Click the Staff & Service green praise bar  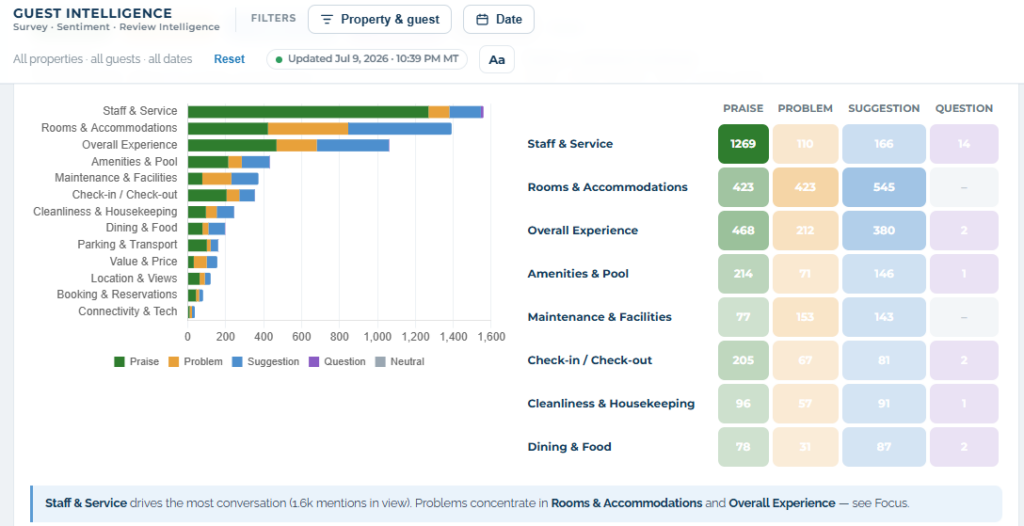pos(308,112)
